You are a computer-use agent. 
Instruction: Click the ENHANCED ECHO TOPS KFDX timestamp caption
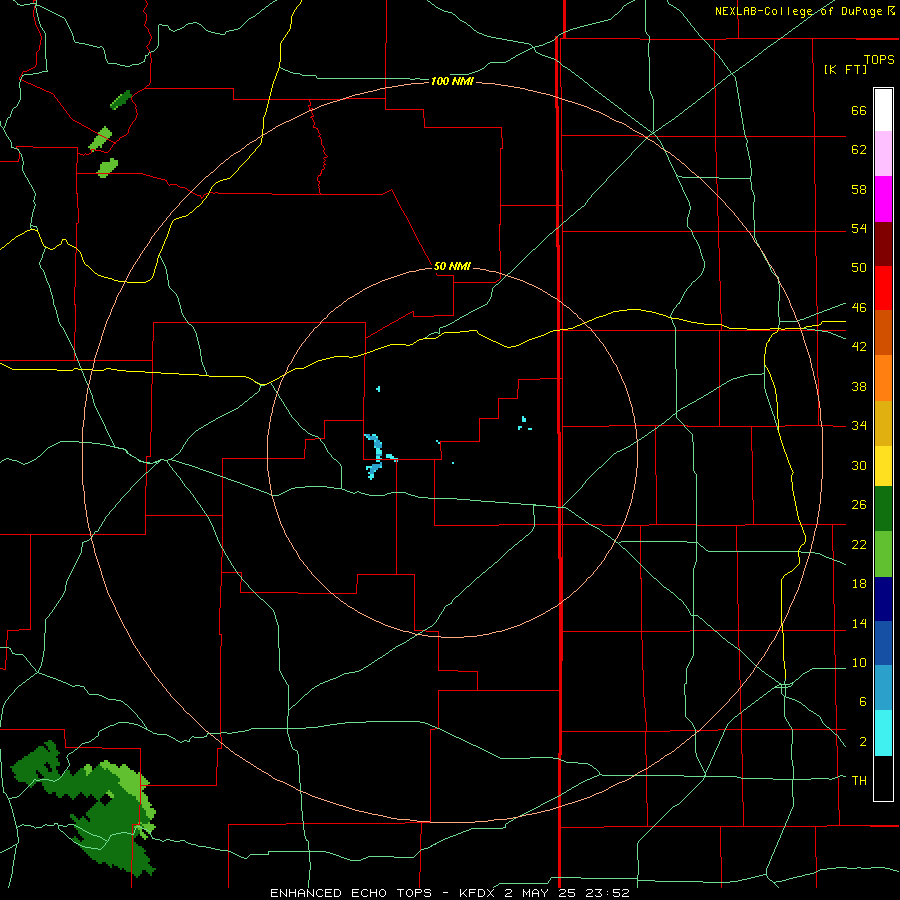pos(450,893)
